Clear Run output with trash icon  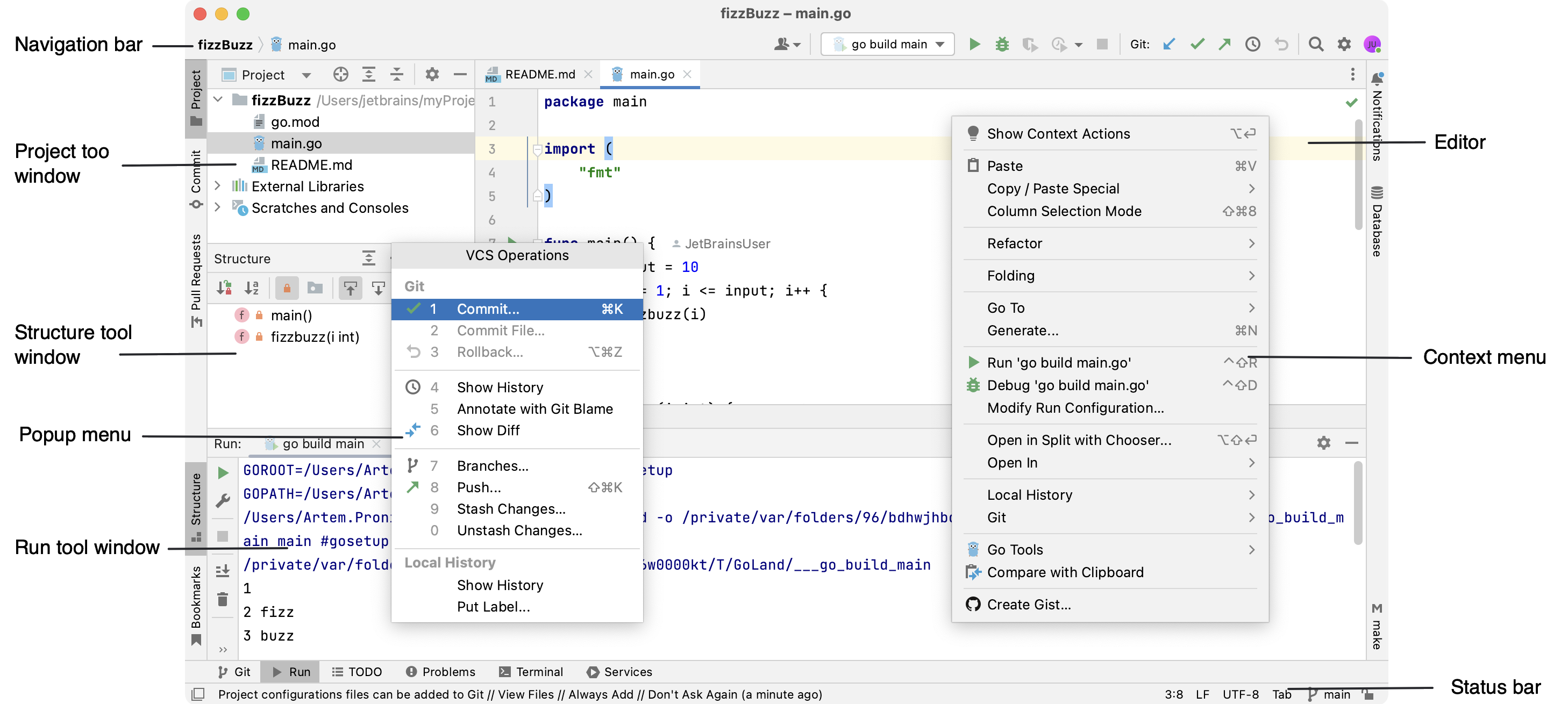223,600
